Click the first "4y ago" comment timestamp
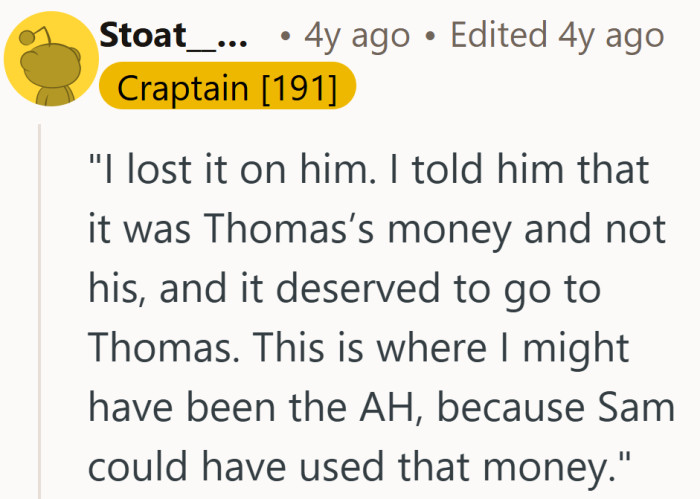The image size is (700, 499). click(x=357, y=35)
